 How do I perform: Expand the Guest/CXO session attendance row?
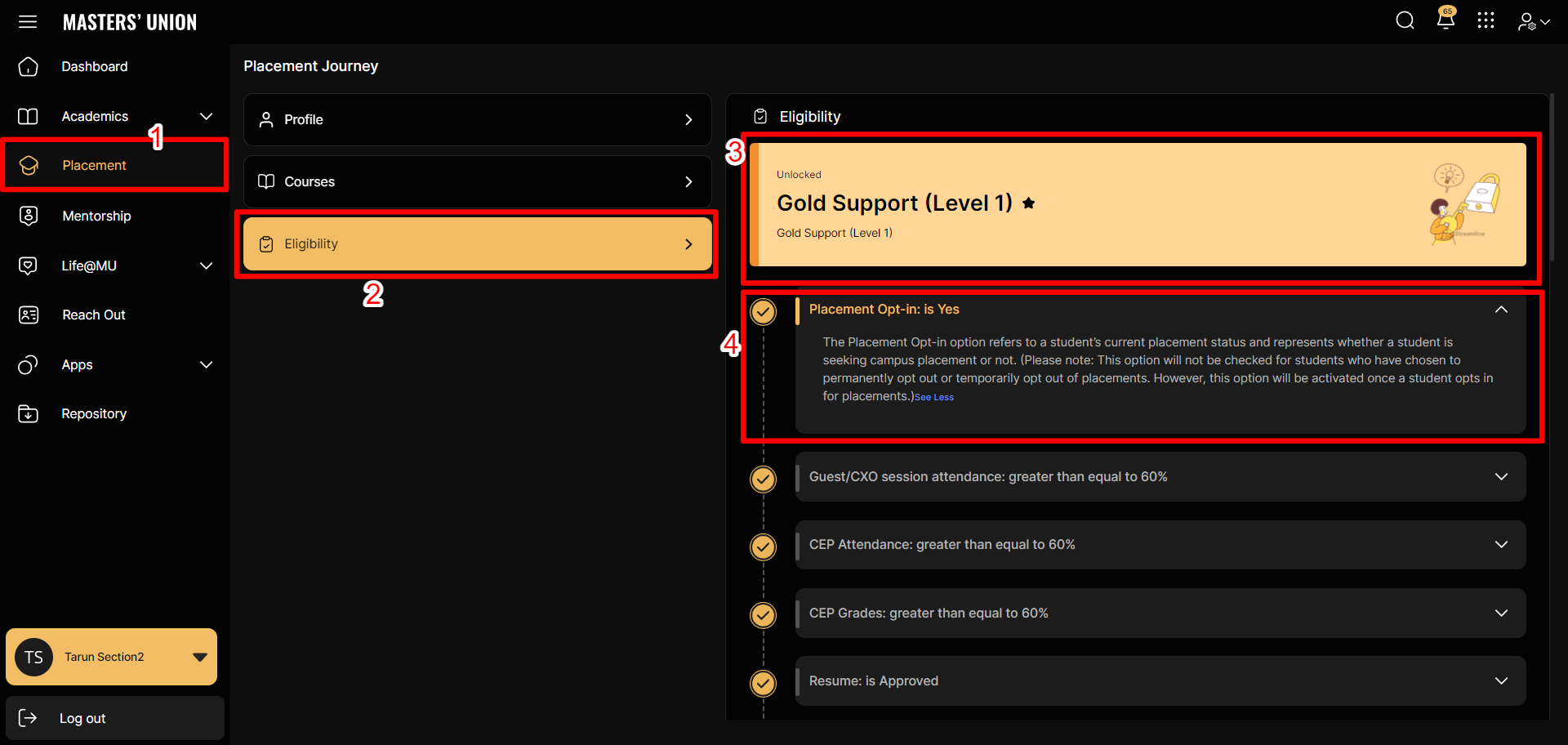tap(1500, 477)
